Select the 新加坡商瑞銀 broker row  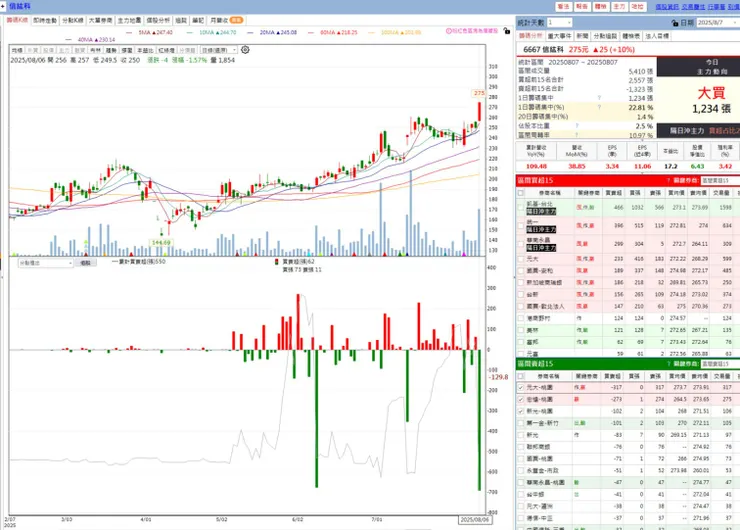(x=628, y=282)
